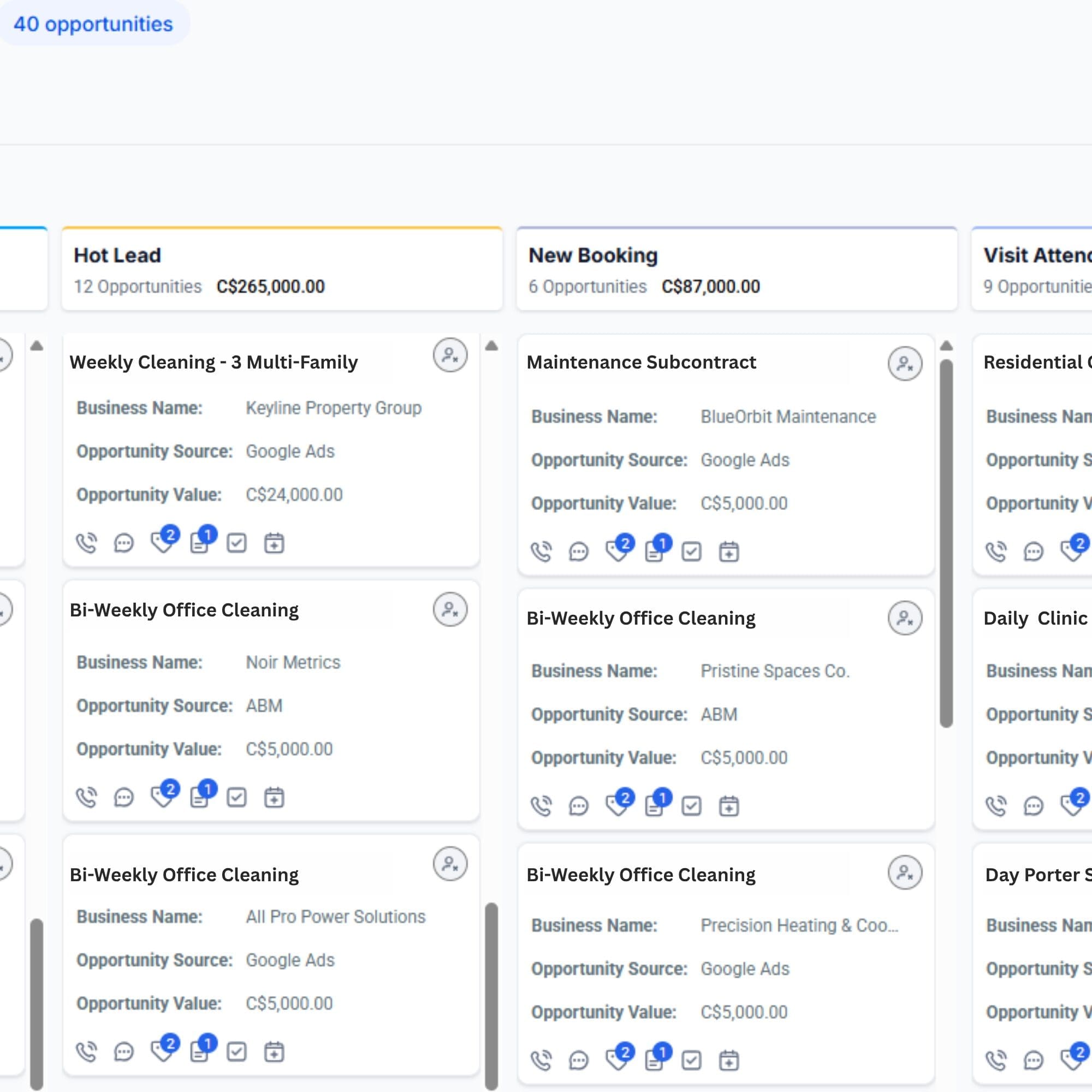
Task: Open tasks on All Pro Power Solutions
Action: (236, 1052)
